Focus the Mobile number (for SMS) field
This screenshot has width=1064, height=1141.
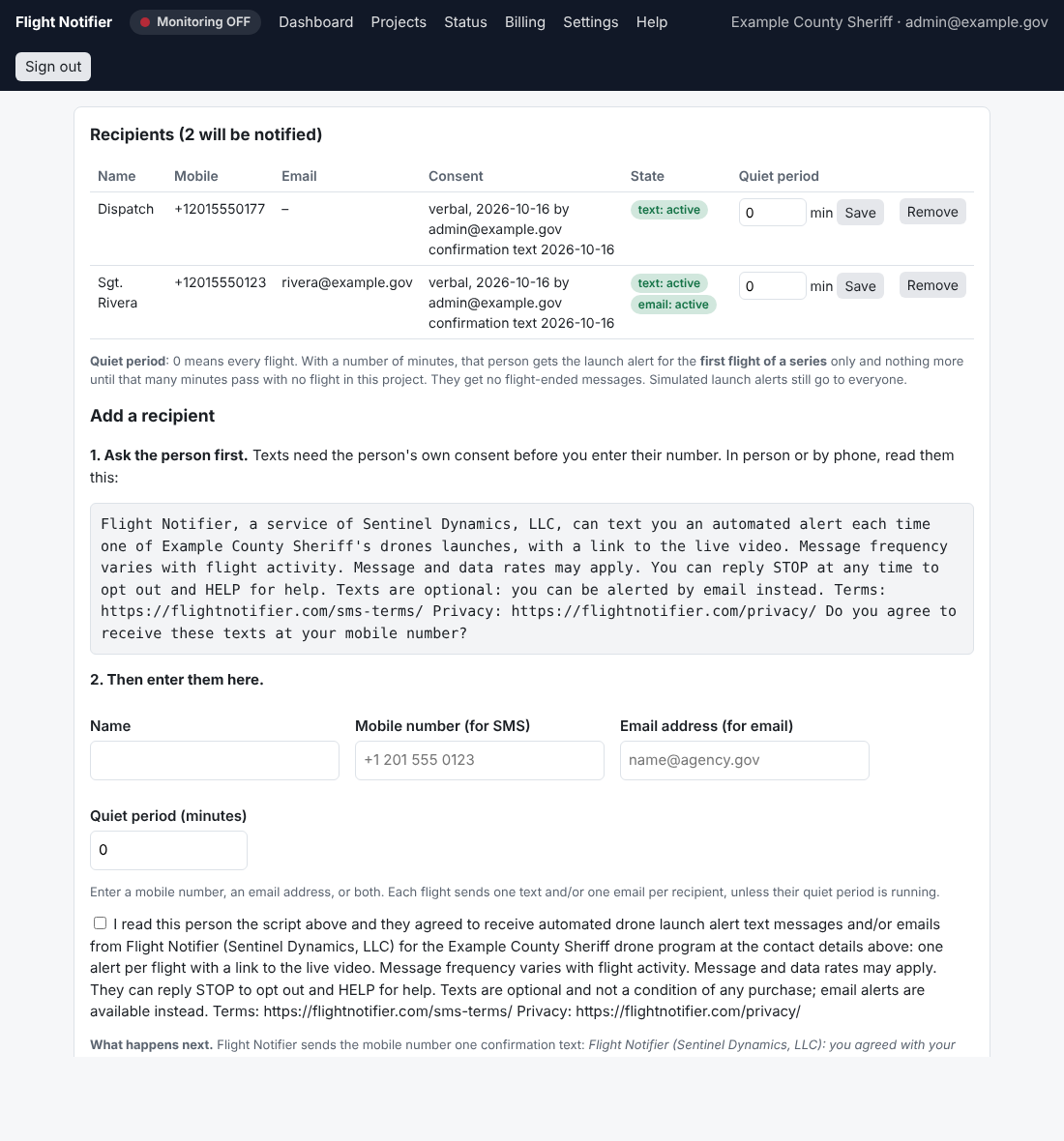point(479,760)
